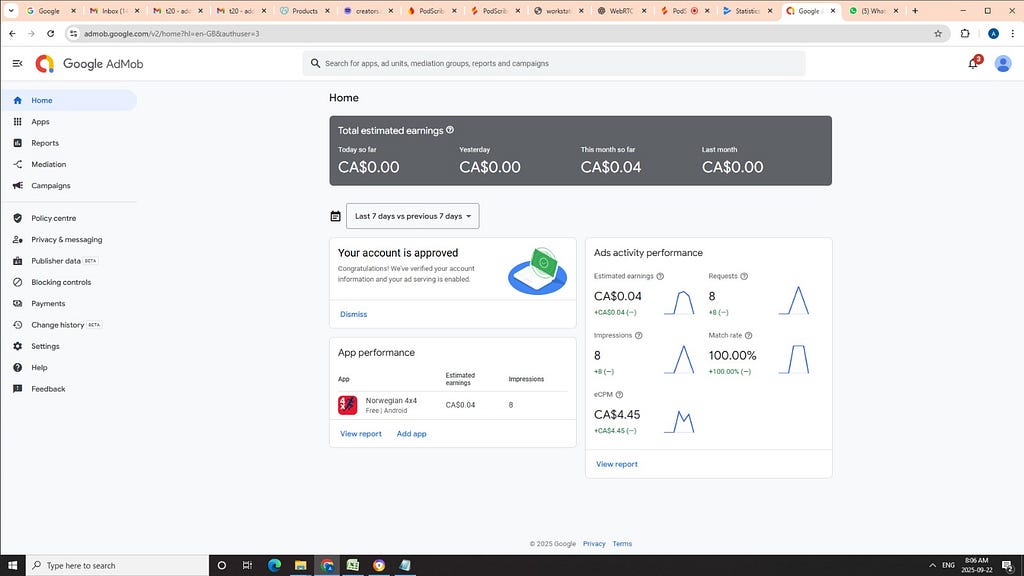Click the calendar icon by date range
Viewport: 1024px width, 576px height.
[x=336, y=216]
